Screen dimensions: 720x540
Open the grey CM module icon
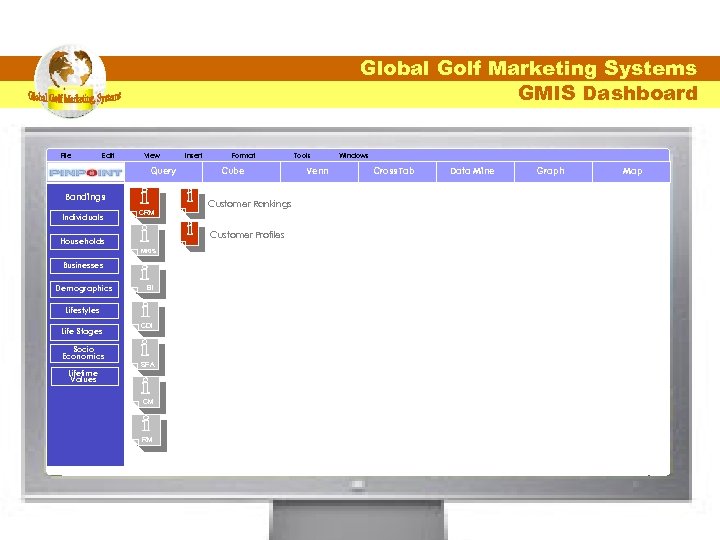pyautogui.click(x=148, y=393)
